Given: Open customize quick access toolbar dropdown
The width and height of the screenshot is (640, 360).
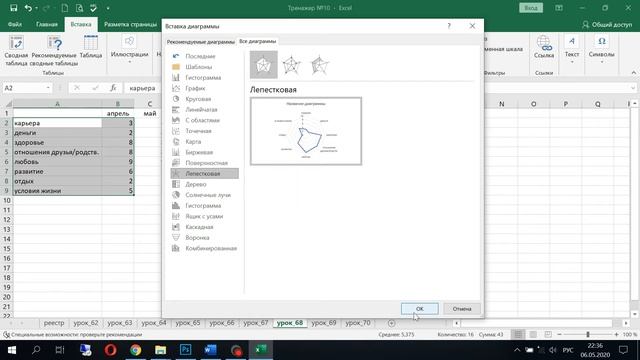Looking at the screenshot, I should click(108, 8).
